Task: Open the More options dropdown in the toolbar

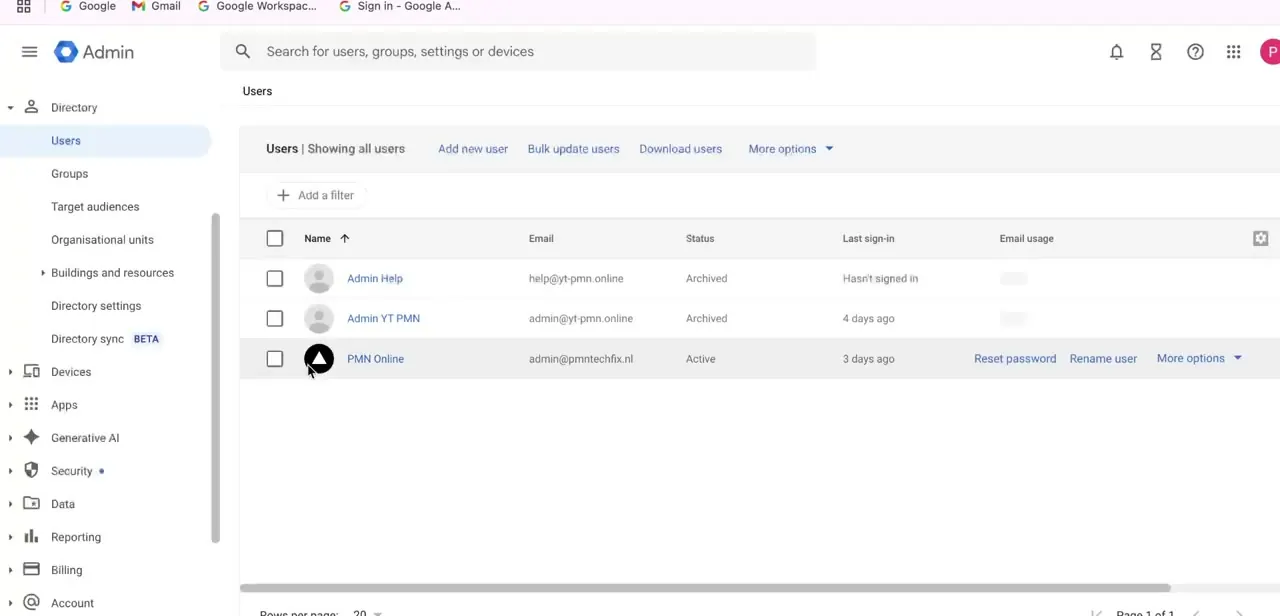Action: pyautogui.click(x=791, y=149)
